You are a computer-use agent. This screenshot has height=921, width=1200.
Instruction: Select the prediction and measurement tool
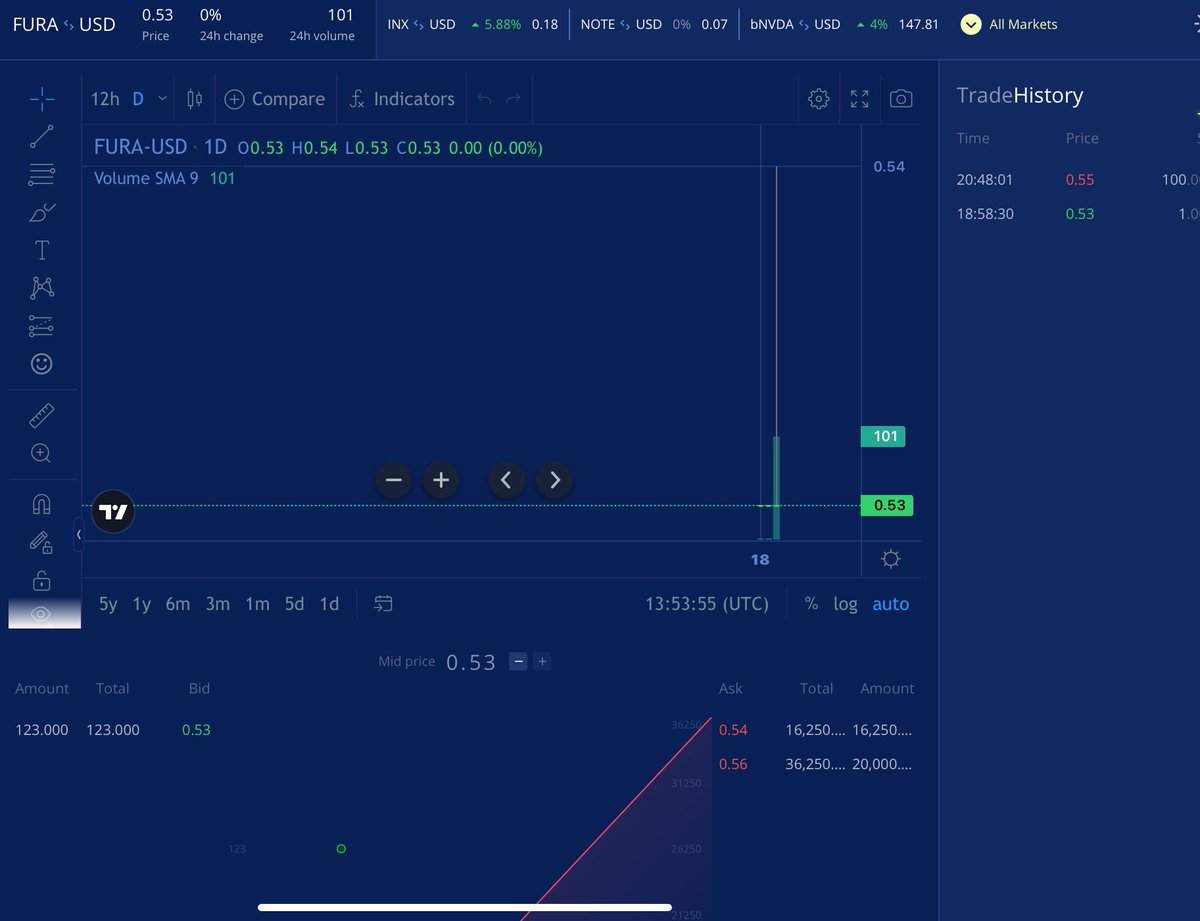(x=41, y=326)
